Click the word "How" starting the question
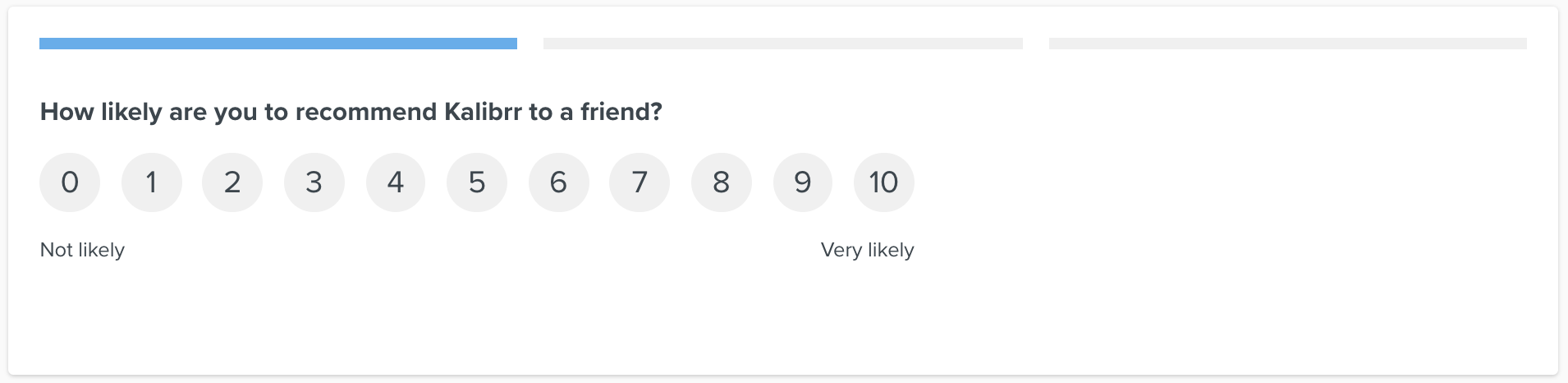Screen dimensions: 1568x383 click(66, 112)
